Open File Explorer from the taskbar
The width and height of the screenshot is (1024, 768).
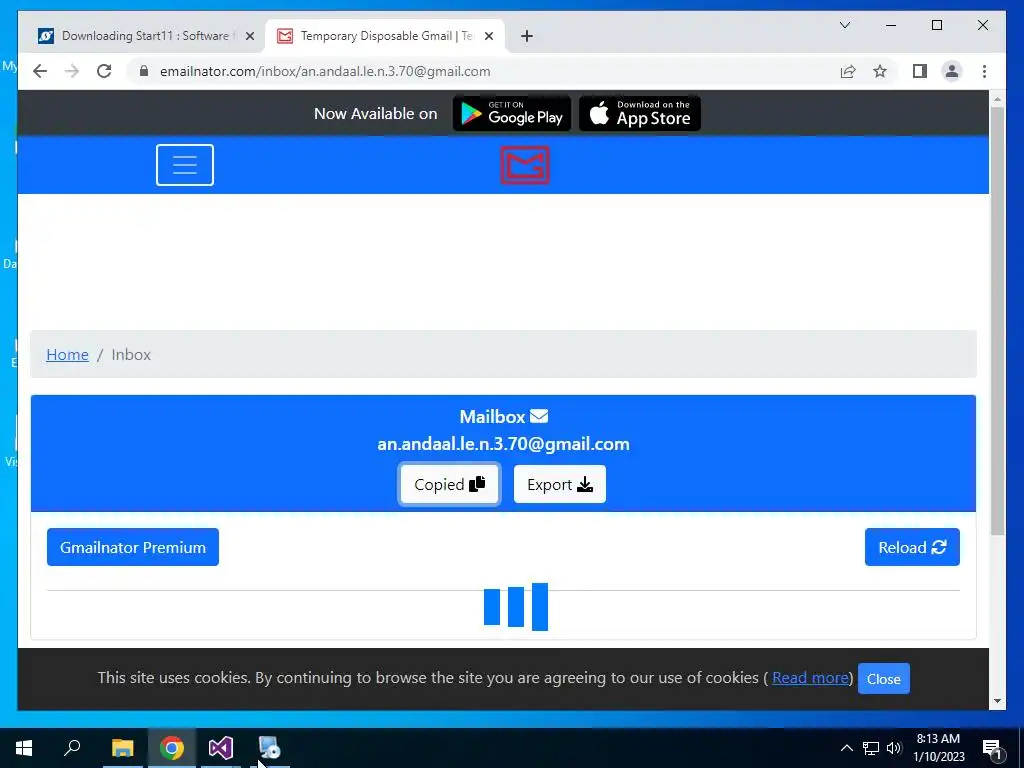coord(122,748)
